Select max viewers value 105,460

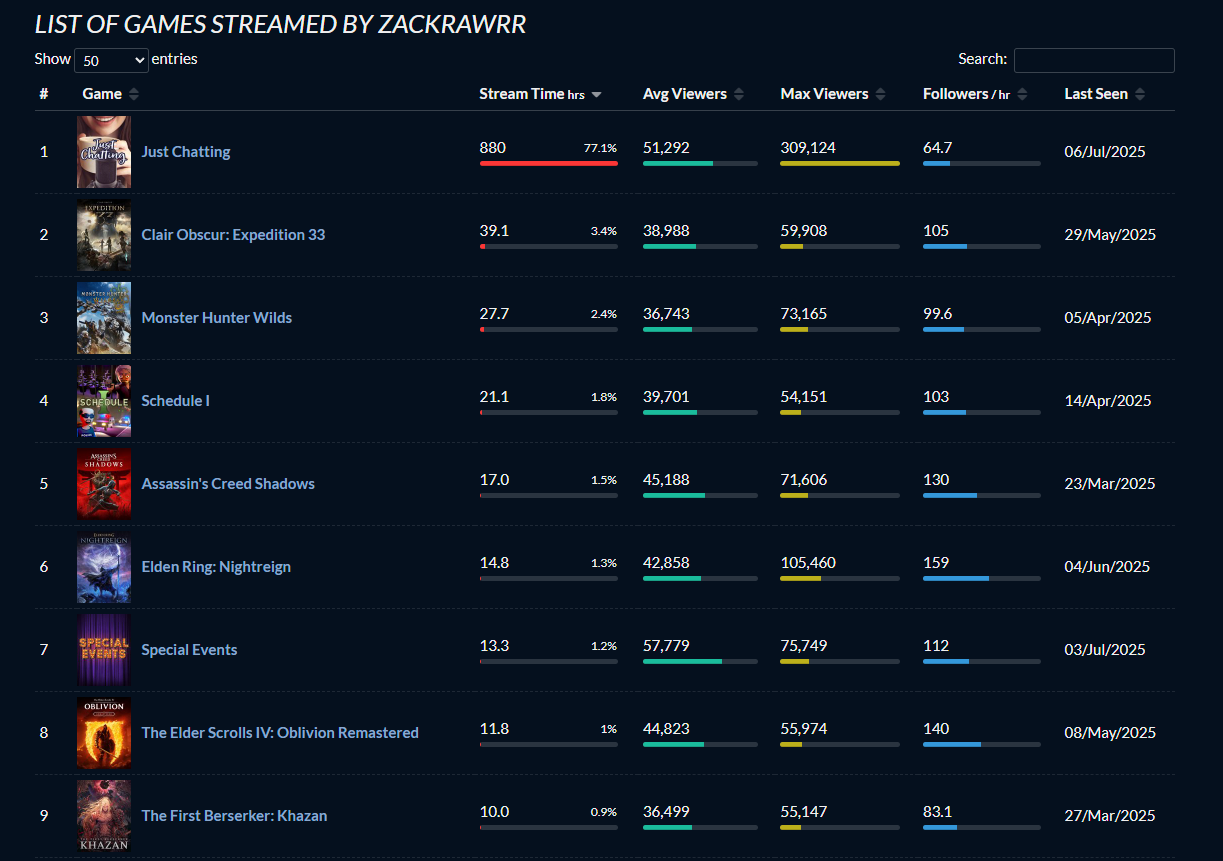[808, 563]
